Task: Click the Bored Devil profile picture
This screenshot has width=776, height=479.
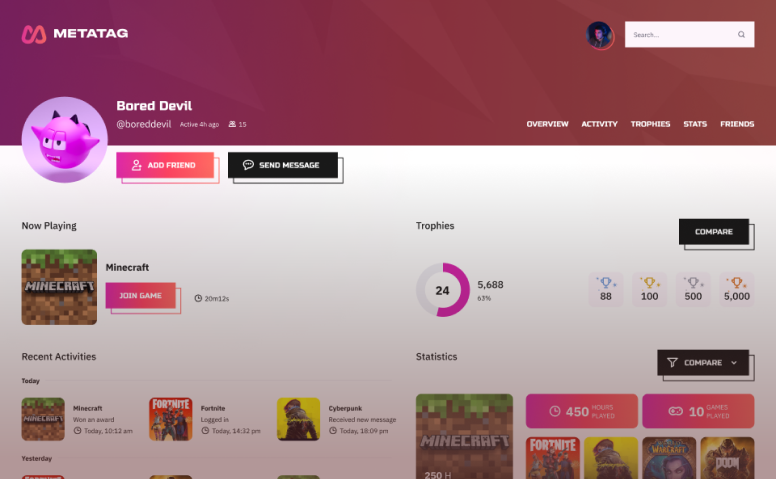Action: point(64,140)
